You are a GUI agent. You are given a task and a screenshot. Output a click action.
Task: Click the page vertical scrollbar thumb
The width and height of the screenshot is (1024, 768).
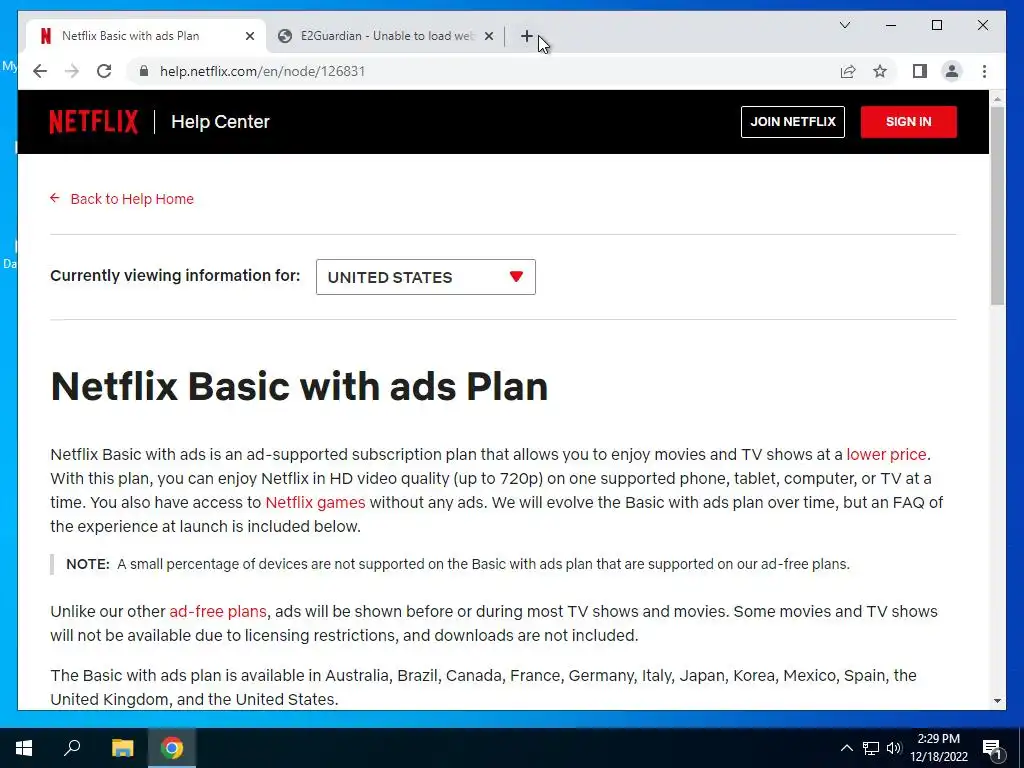click(x=997, y=205)
